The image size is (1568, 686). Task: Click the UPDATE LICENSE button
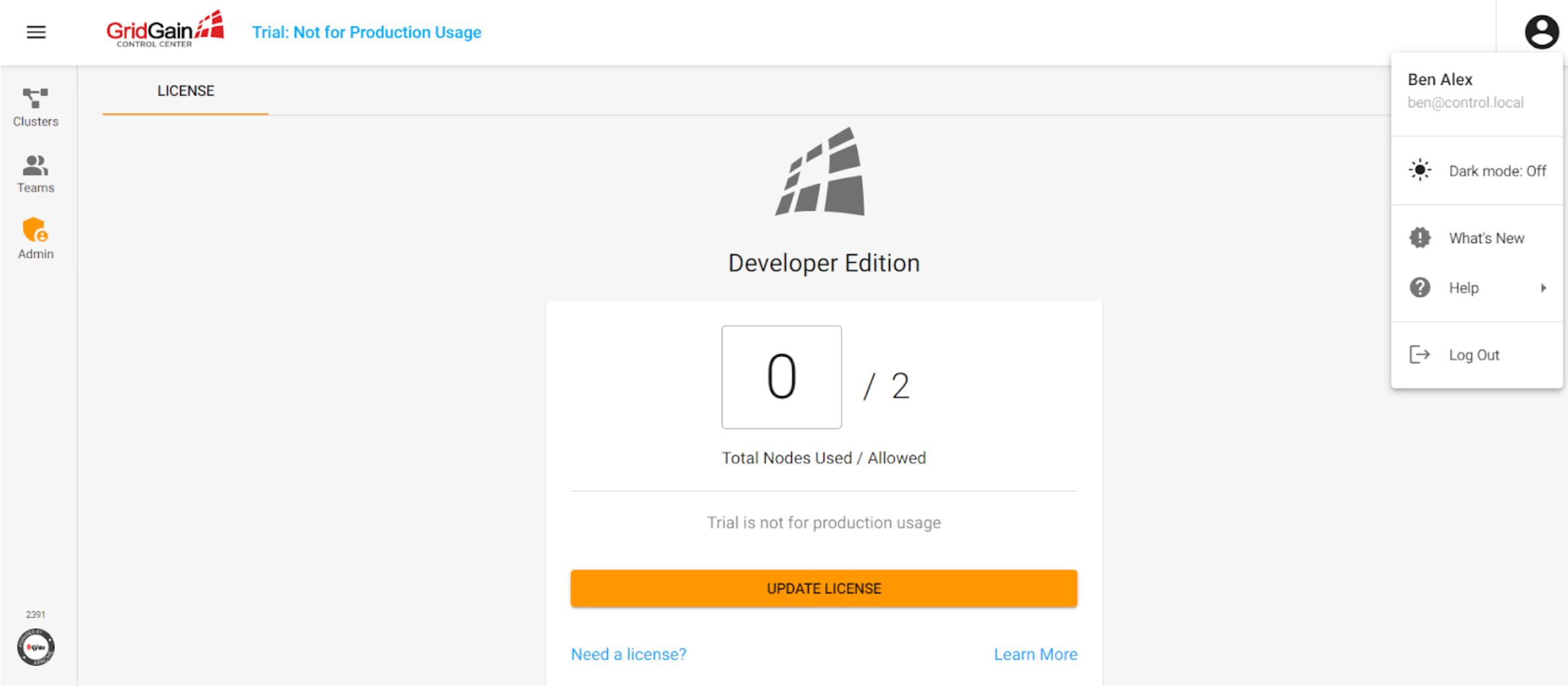coord(824,589)
